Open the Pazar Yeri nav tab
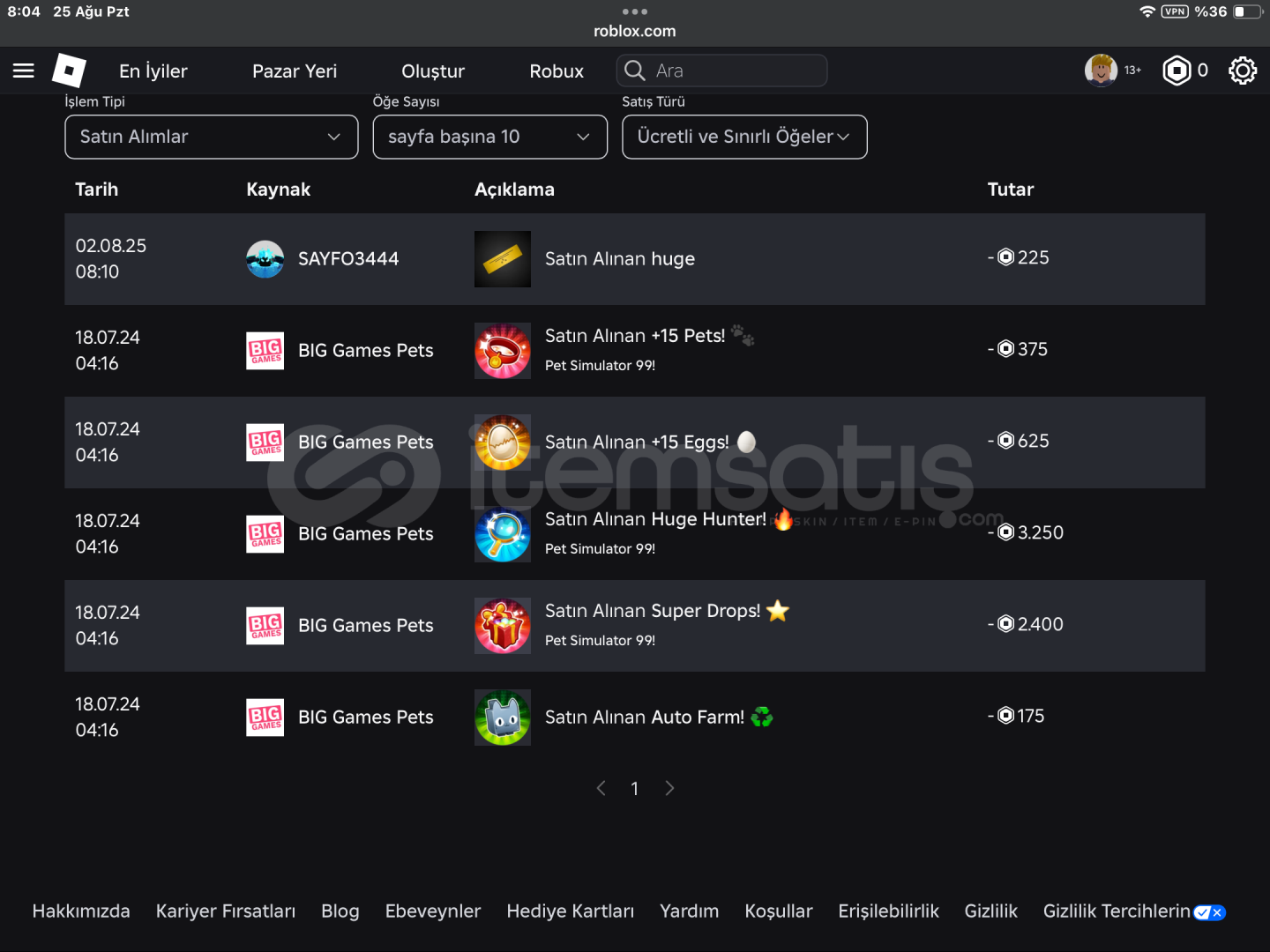The height and width of the screenshot is (952, 1270). pos(295,71)
